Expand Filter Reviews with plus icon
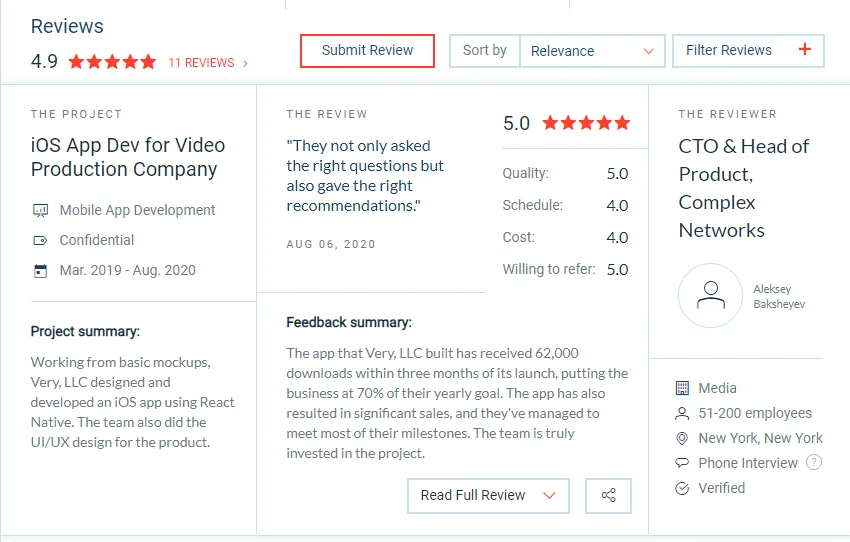 point(748,50)
